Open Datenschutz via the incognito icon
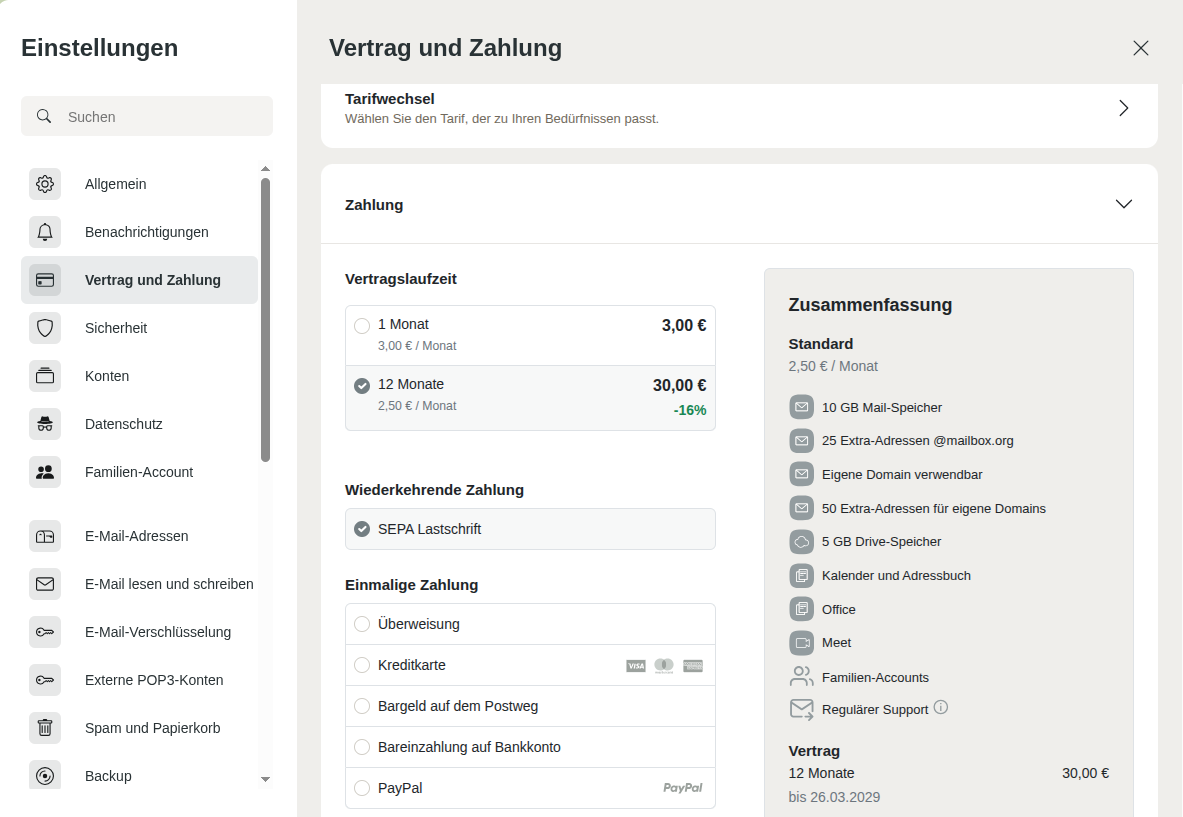This screenshot has height=817, width=1183. tap(45, 424)
